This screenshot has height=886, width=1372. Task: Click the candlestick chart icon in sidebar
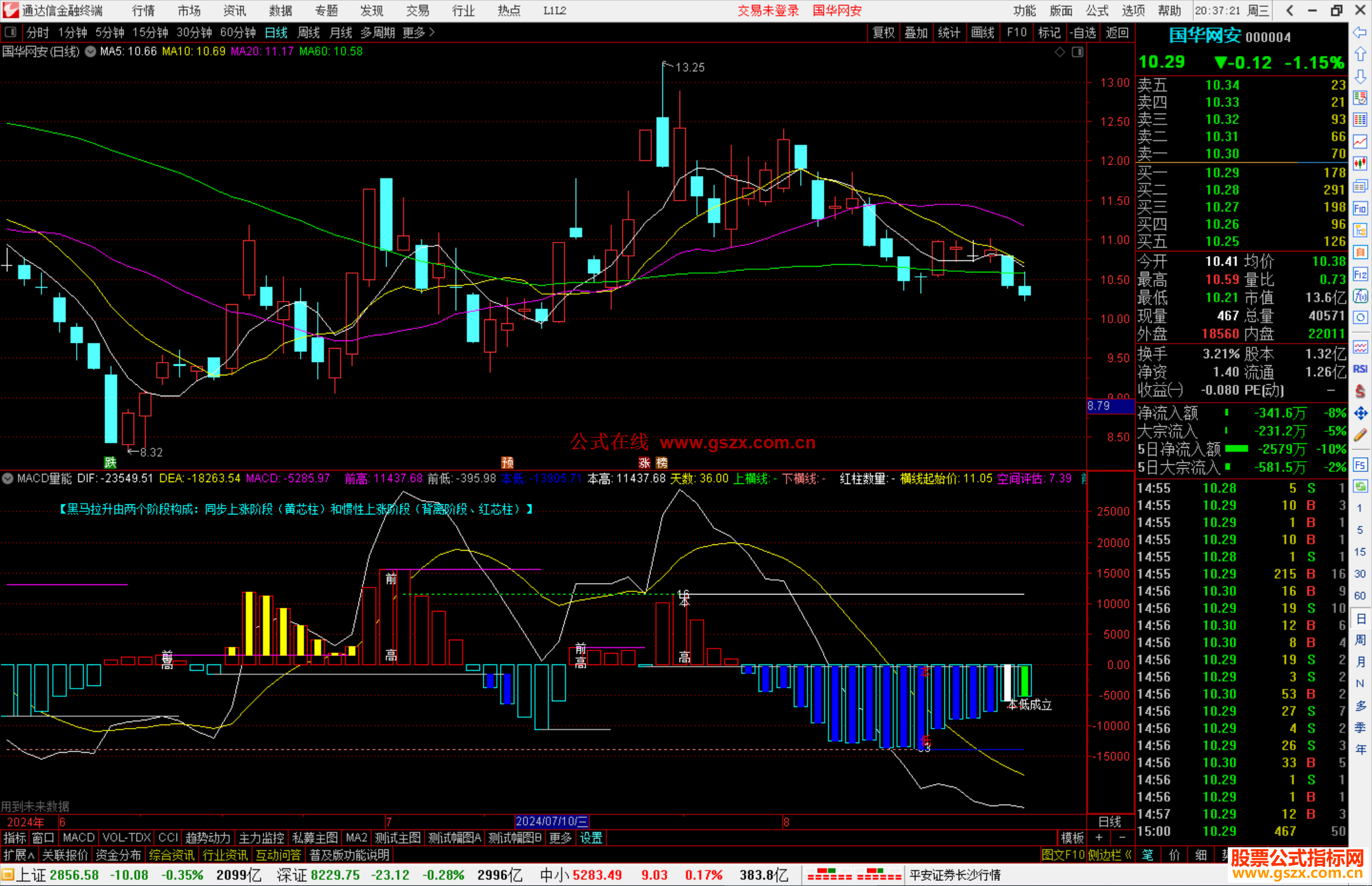(x=1360, y=164)
